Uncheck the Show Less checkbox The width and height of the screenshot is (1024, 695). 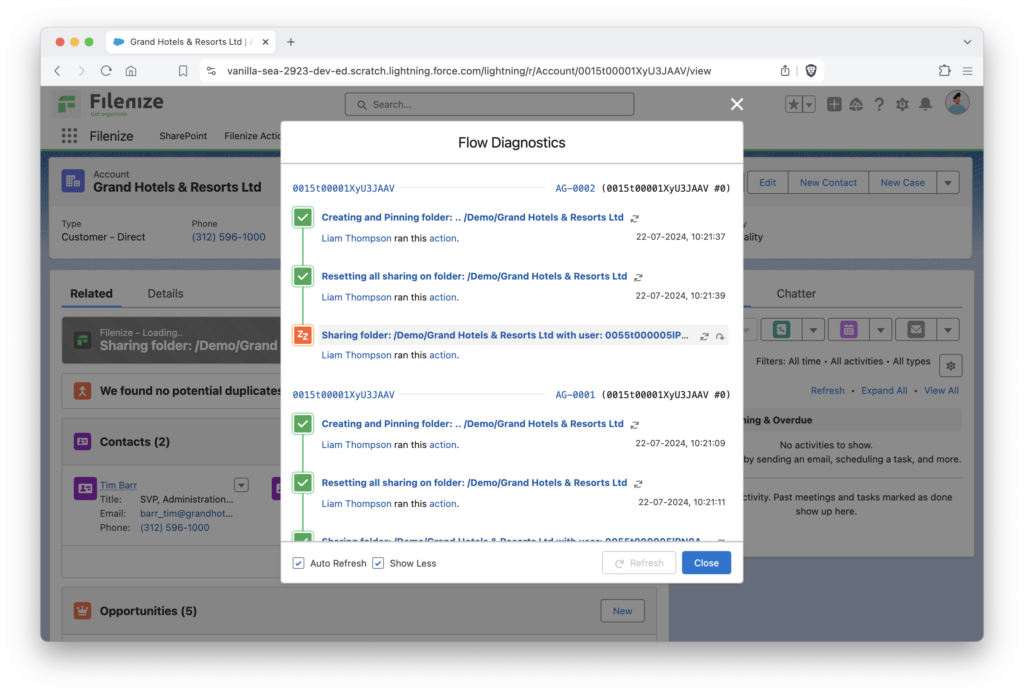pos(378,563)
